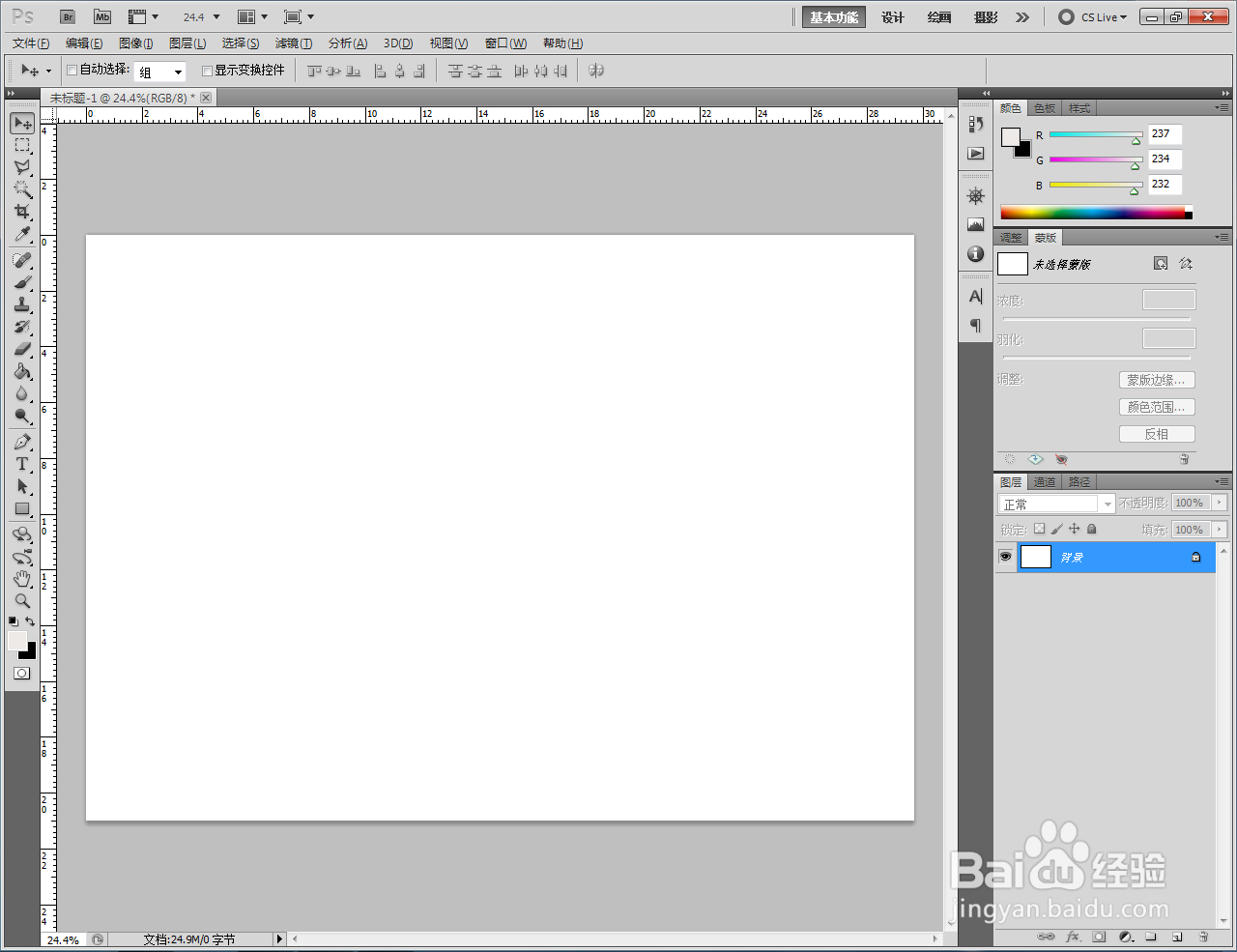
Task: Enable the 自动选择 checkbox
Action: tap(72, 71)
